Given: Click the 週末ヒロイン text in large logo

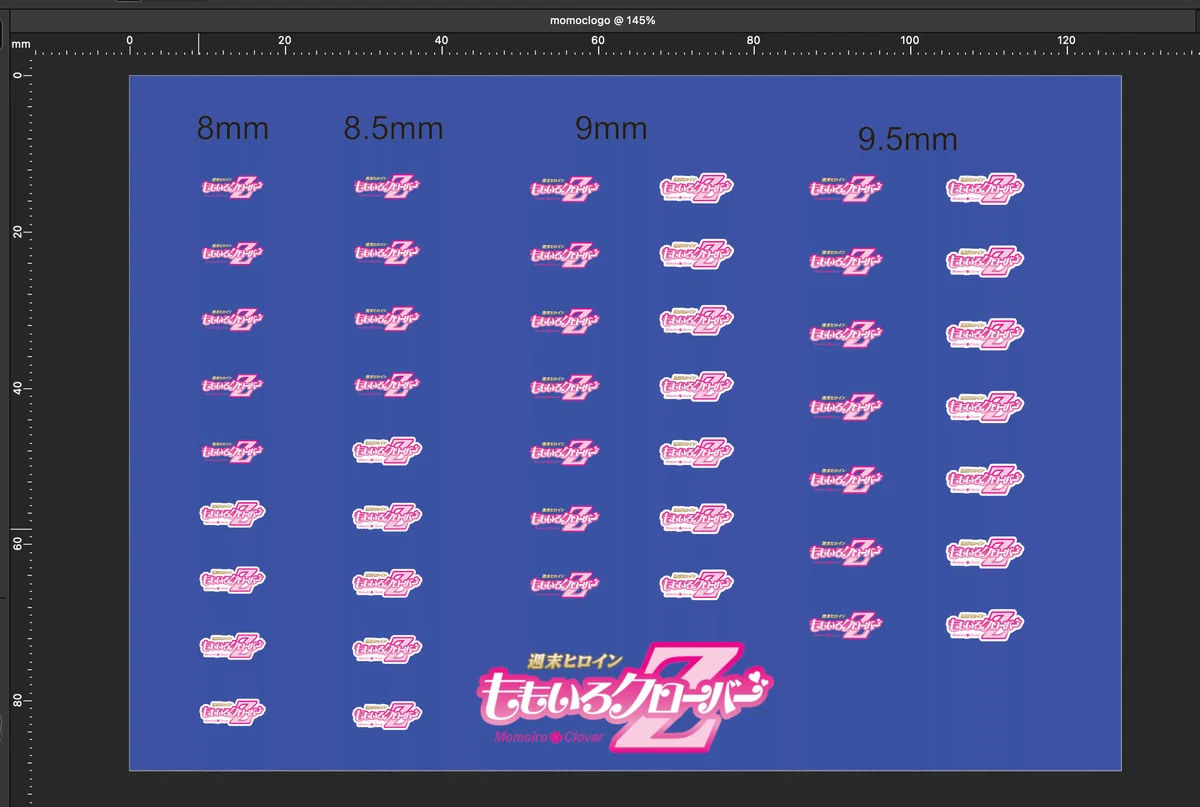Looking at the screenshot, I should pyautogui.click(x=575, y=661).
